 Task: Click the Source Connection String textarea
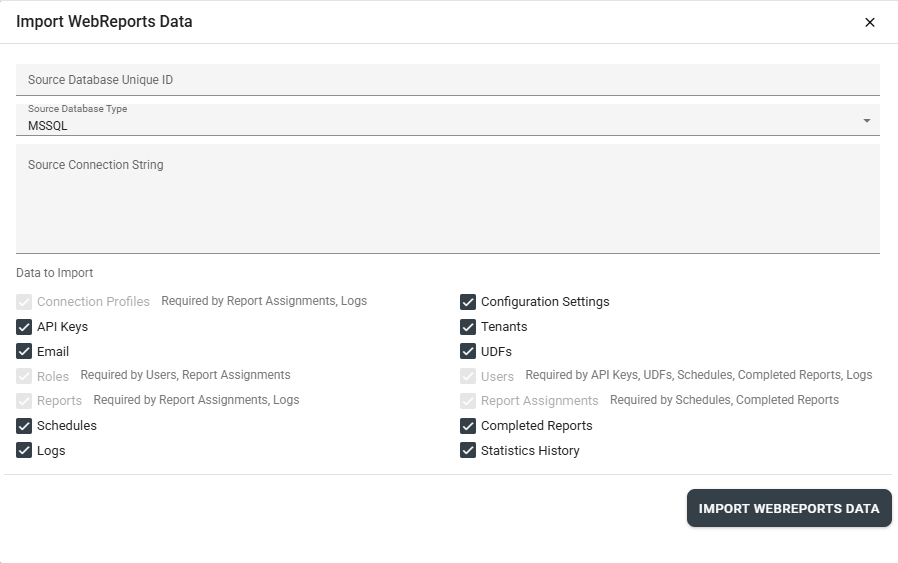[x=448, y=199]
